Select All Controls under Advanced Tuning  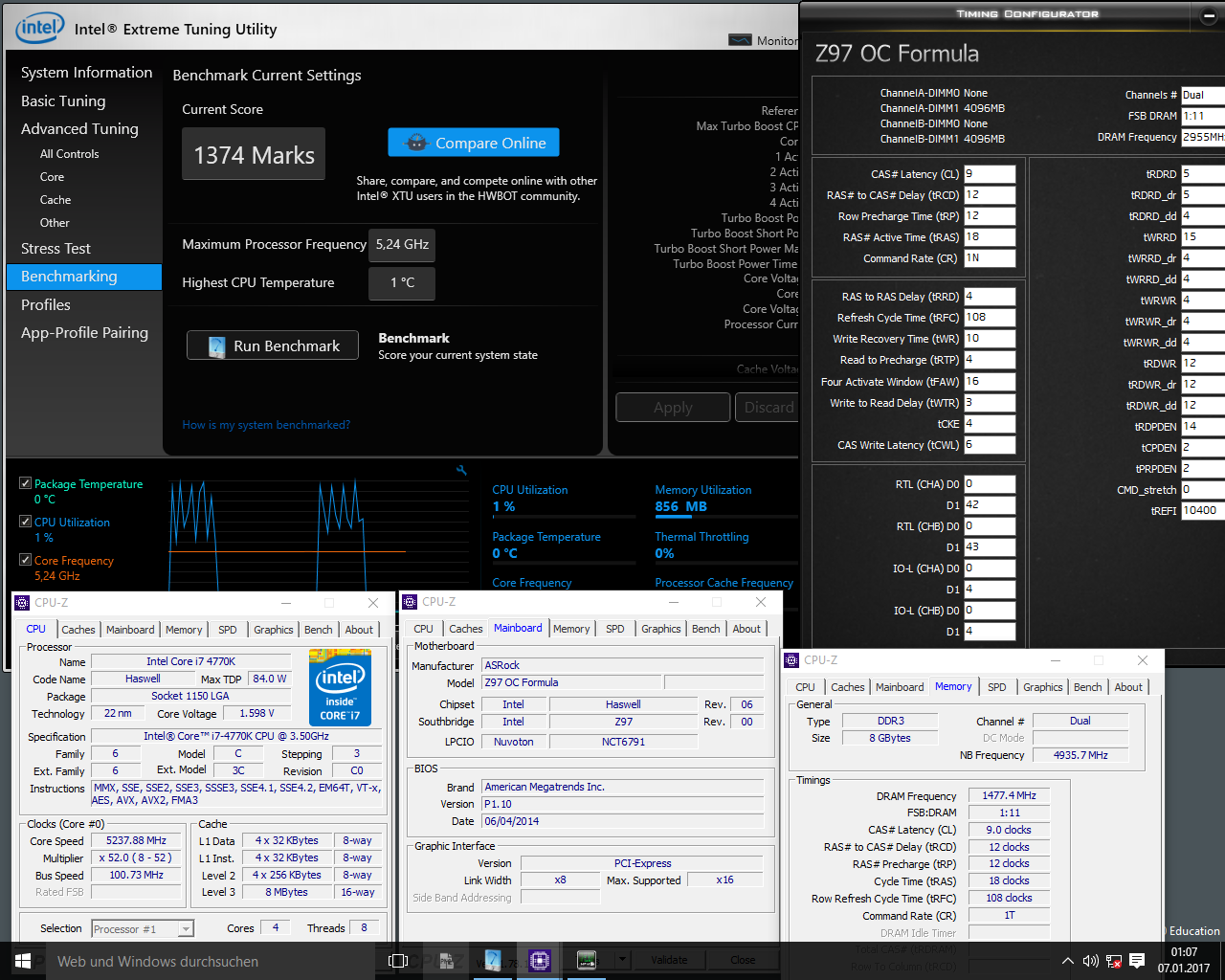(x=69, y=154)
